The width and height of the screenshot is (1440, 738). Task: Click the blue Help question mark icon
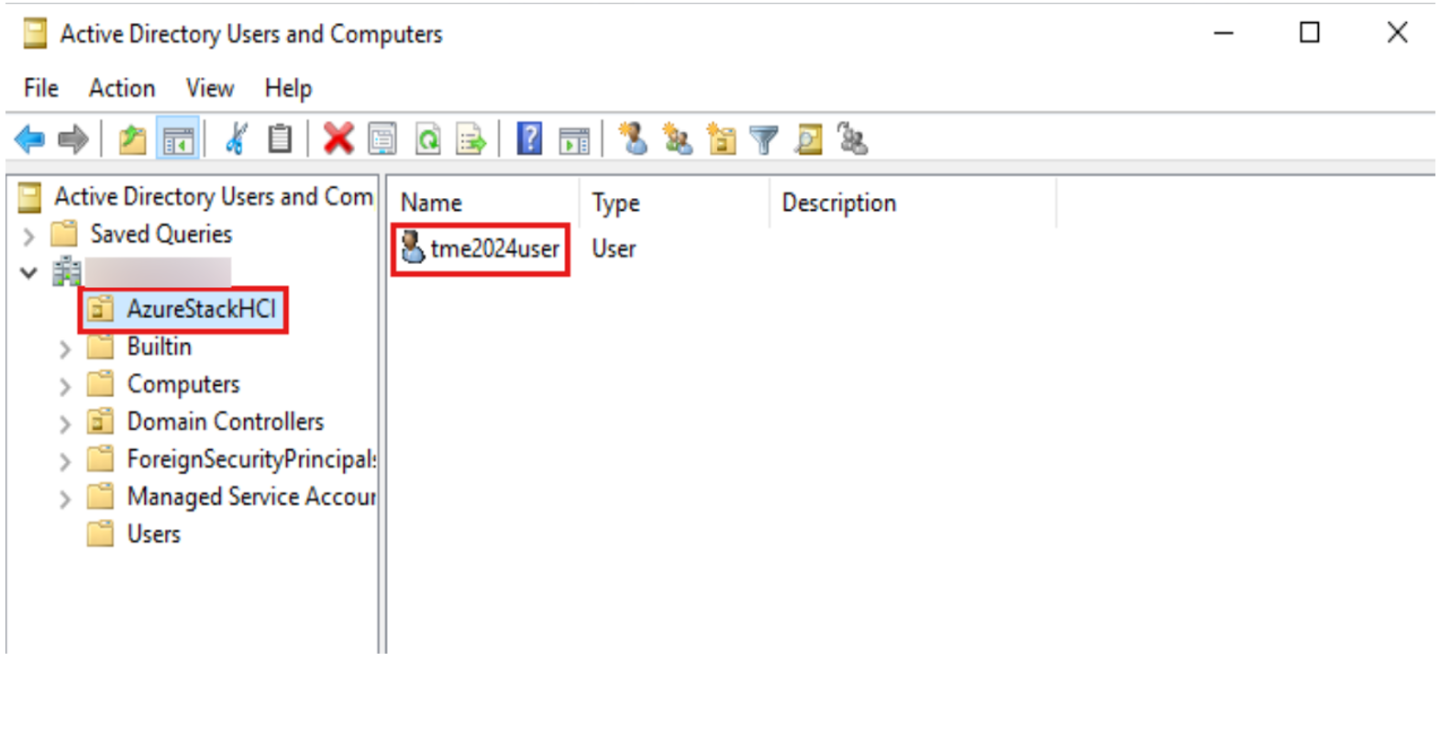coord(529,140)
